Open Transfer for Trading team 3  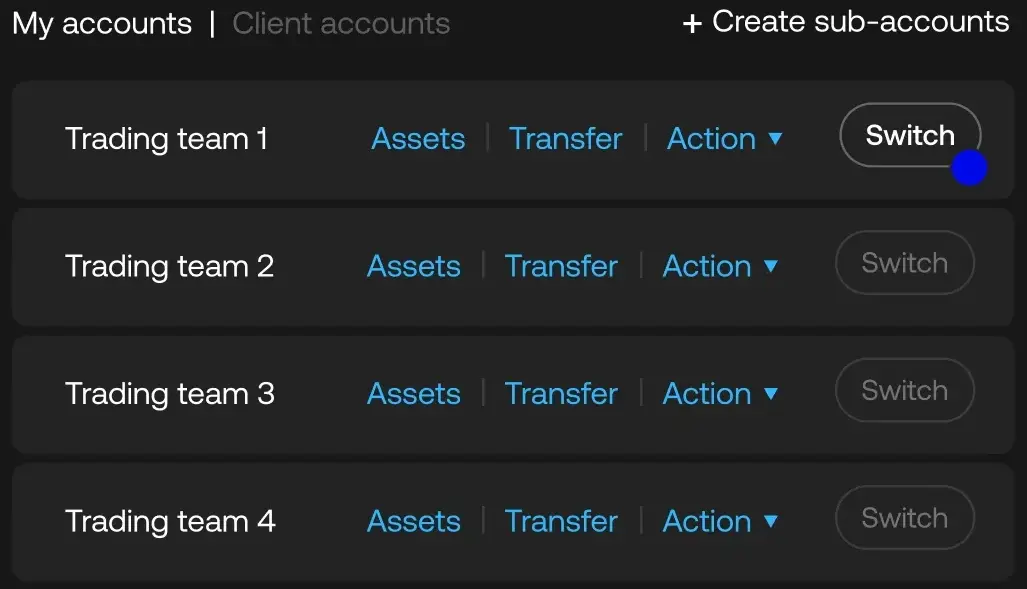[x=561, y=394]
